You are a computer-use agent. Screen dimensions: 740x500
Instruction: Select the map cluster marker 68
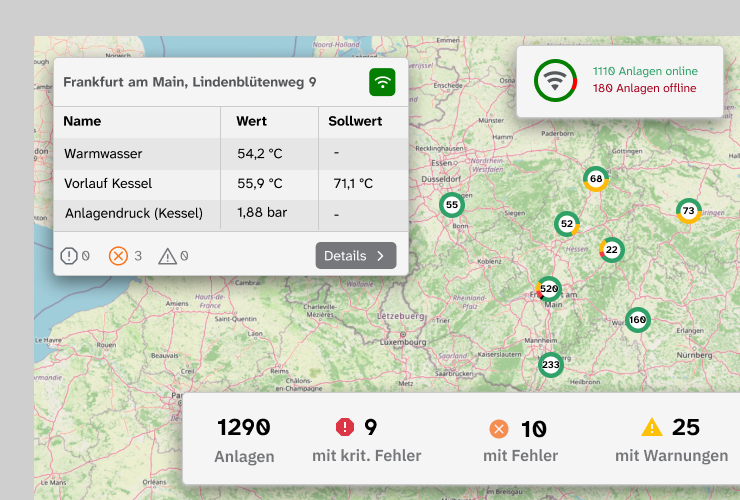click(596, 179)
